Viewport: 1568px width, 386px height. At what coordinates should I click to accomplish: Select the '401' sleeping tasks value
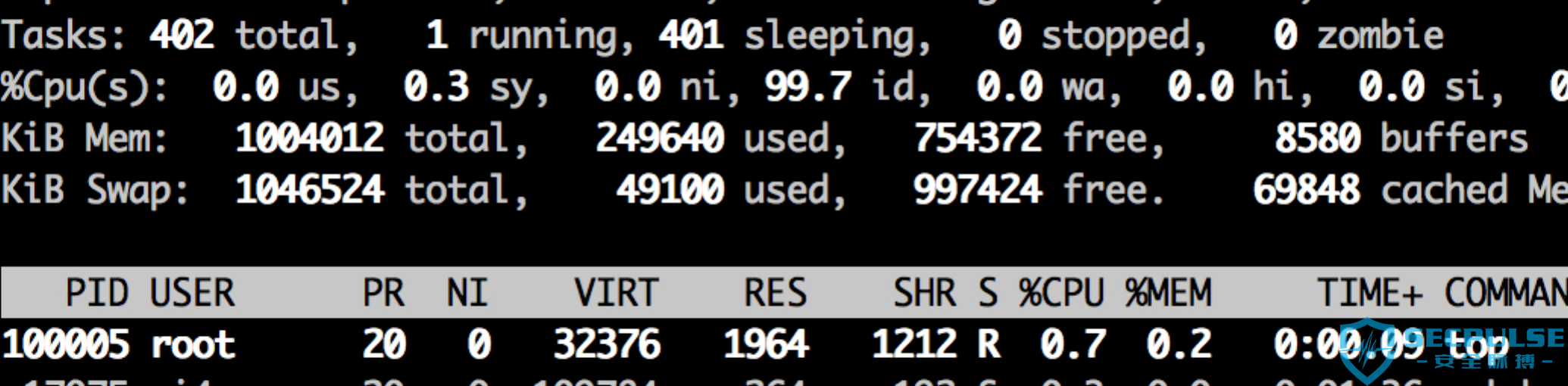[691, 36]
